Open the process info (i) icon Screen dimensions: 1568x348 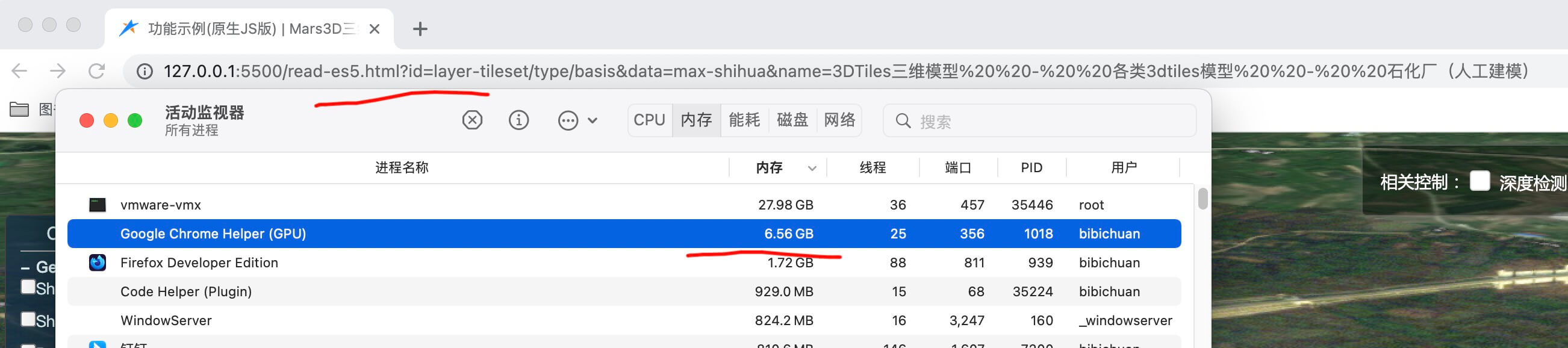coord(518,120)
